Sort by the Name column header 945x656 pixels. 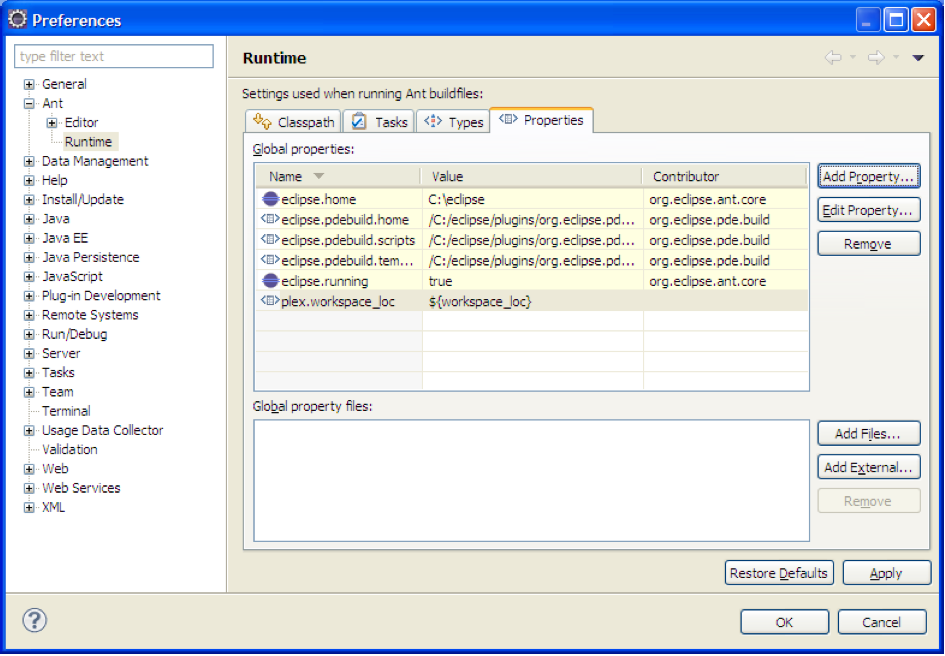338,176
